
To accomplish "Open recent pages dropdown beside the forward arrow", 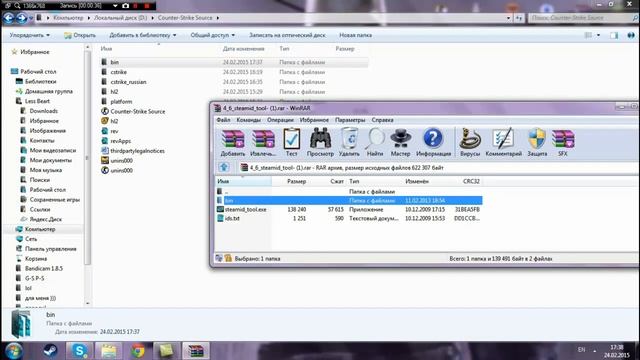I will 31,18.
